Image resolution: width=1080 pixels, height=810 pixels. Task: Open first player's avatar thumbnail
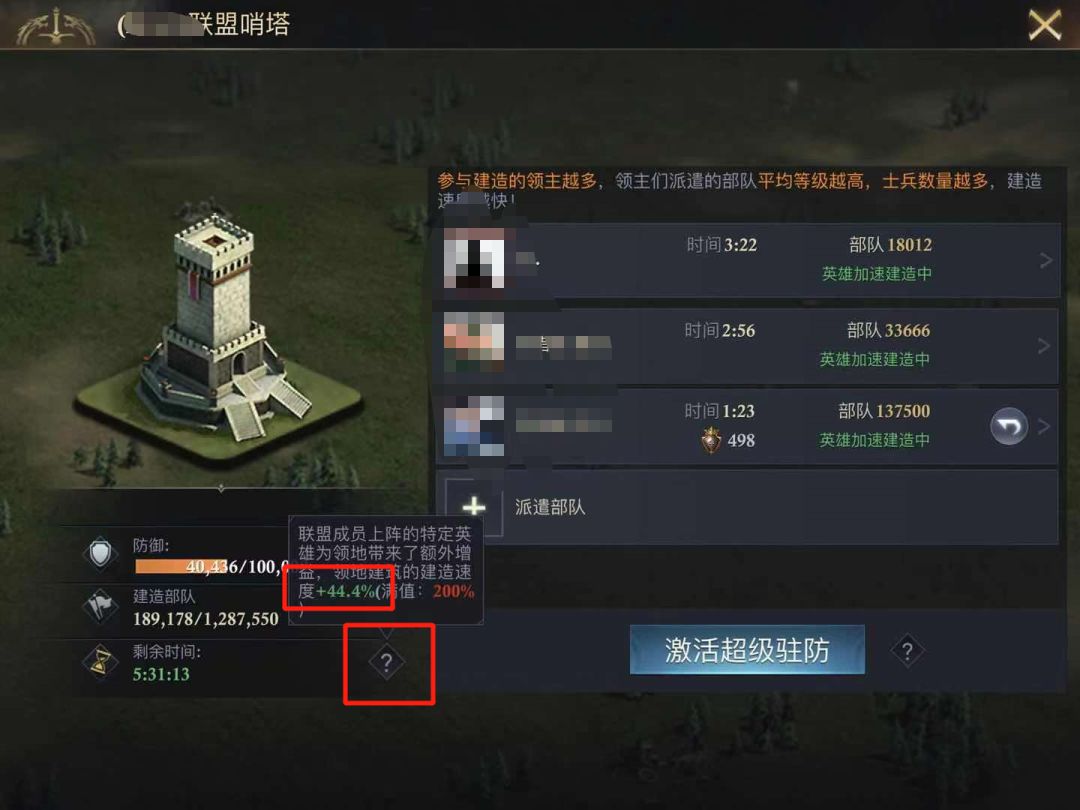(x=474, y=259)
